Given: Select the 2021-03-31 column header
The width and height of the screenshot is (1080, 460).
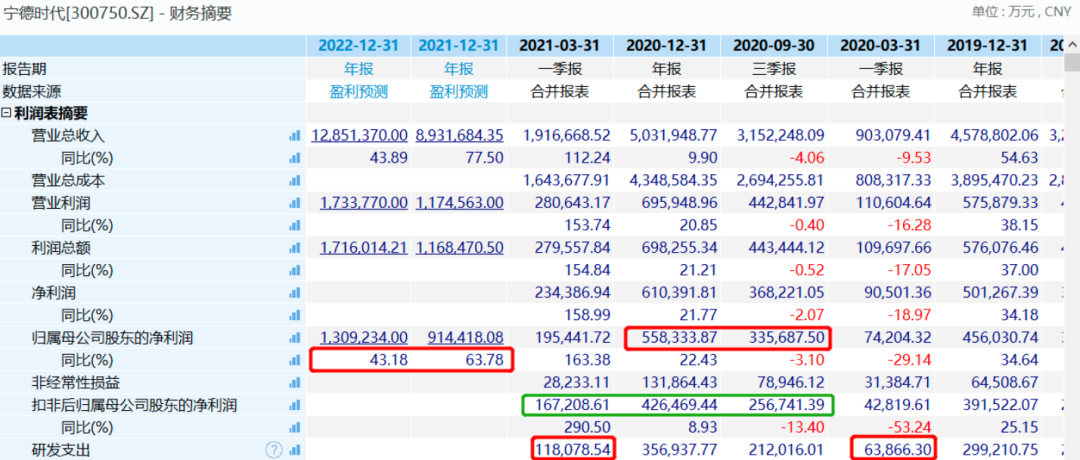Looking at the screenshot, I should pyautogui.click(x=559, y=46).
